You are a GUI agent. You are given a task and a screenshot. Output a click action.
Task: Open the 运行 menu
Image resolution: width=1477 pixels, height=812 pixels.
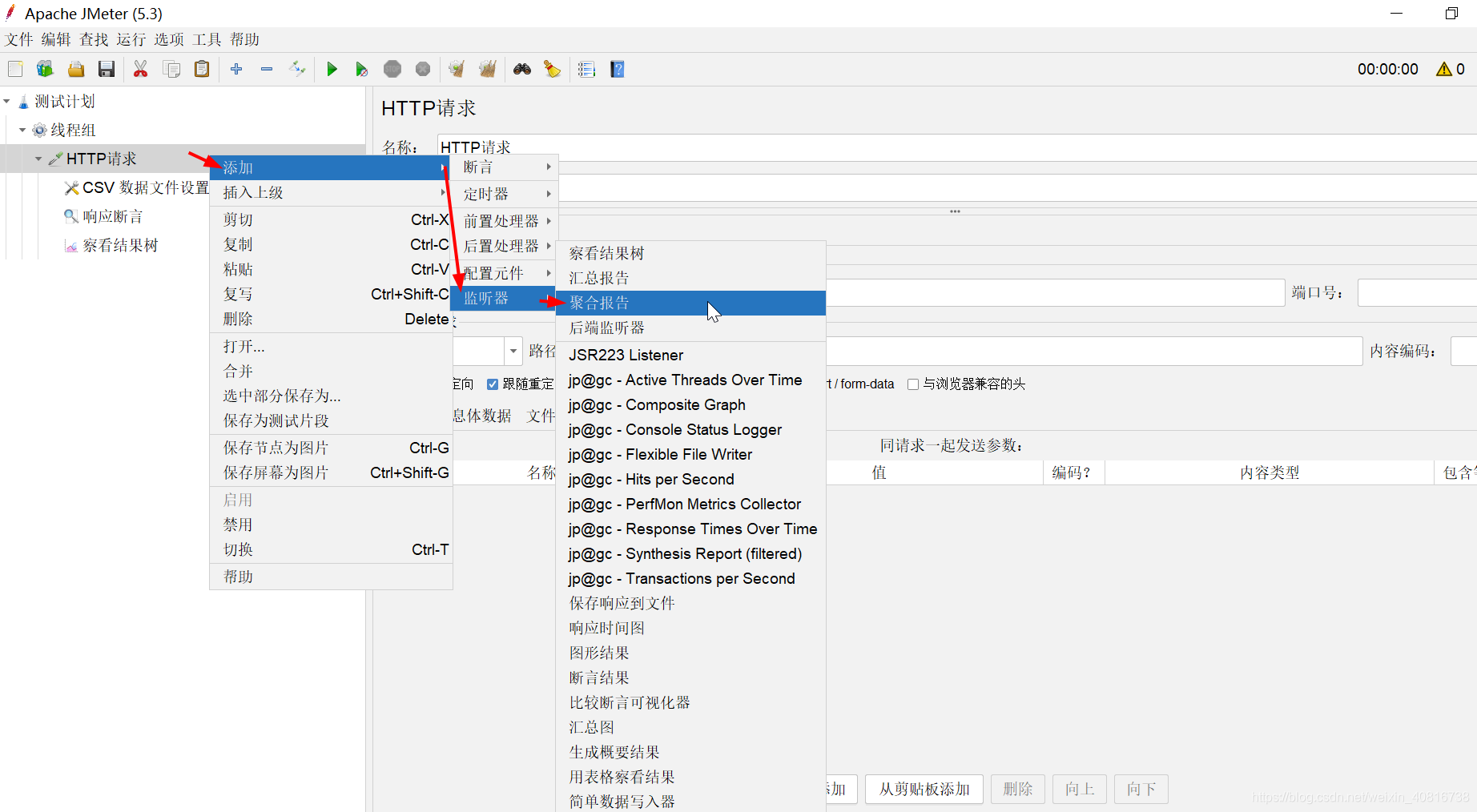pyautogui.click(x=131, y=39)
